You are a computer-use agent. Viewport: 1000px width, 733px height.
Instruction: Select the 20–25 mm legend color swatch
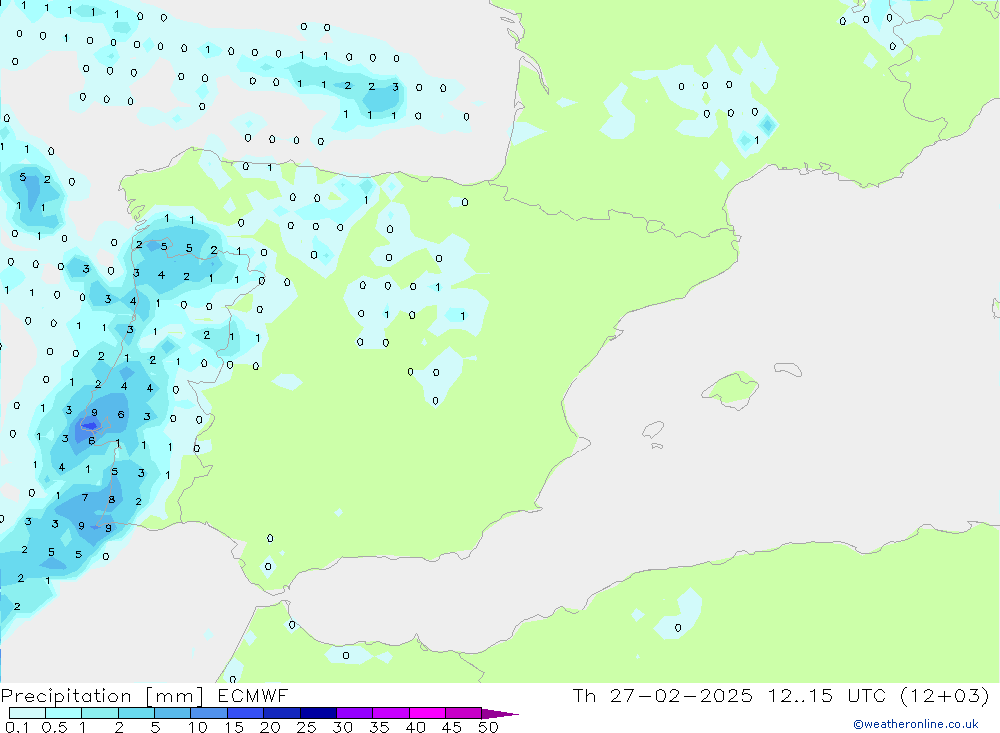(281, 713)
